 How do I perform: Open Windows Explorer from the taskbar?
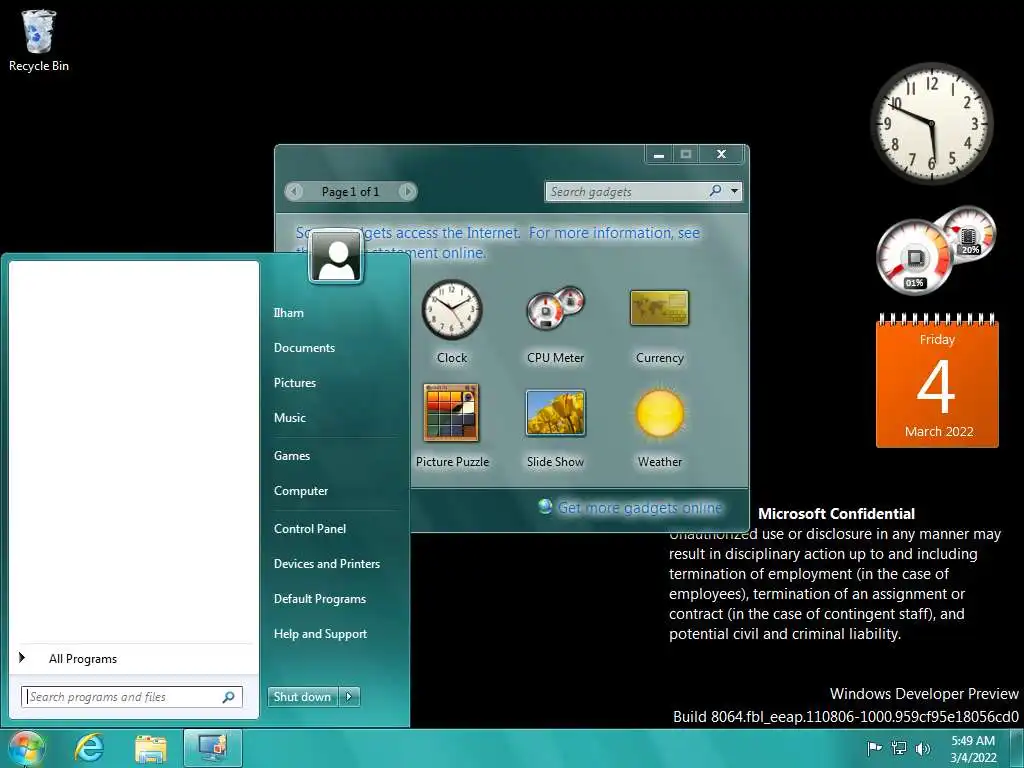click(151, 748)
